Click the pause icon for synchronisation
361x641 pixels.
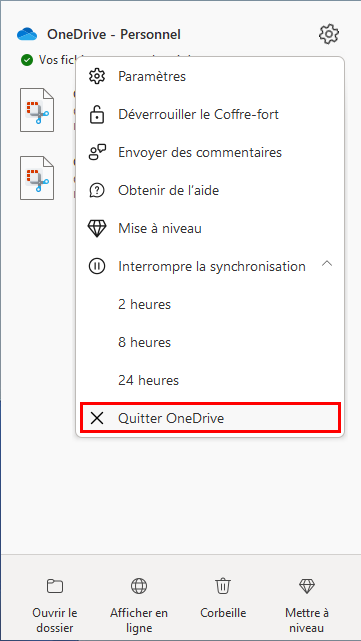(x=97, y=267)
